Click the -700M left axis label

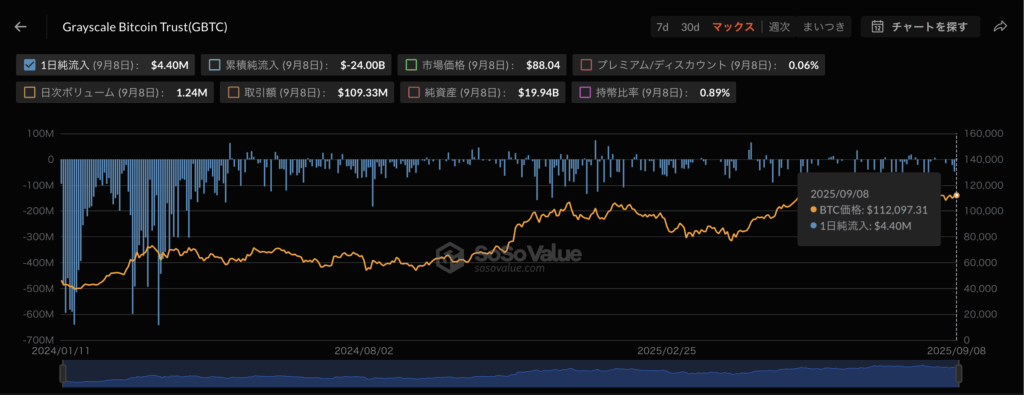pos(40,340)
